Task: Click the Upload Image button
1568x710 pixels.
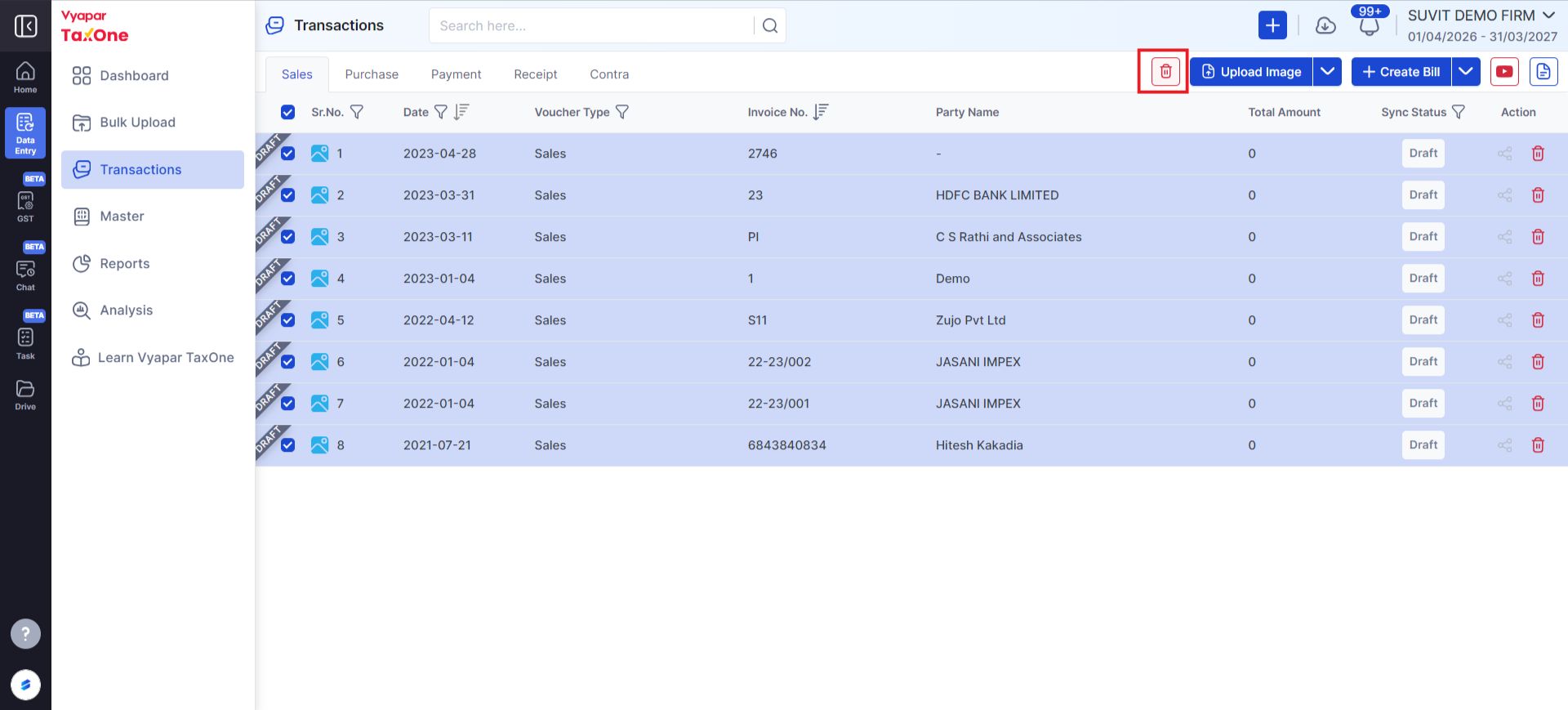Action: coord(1251,72)
